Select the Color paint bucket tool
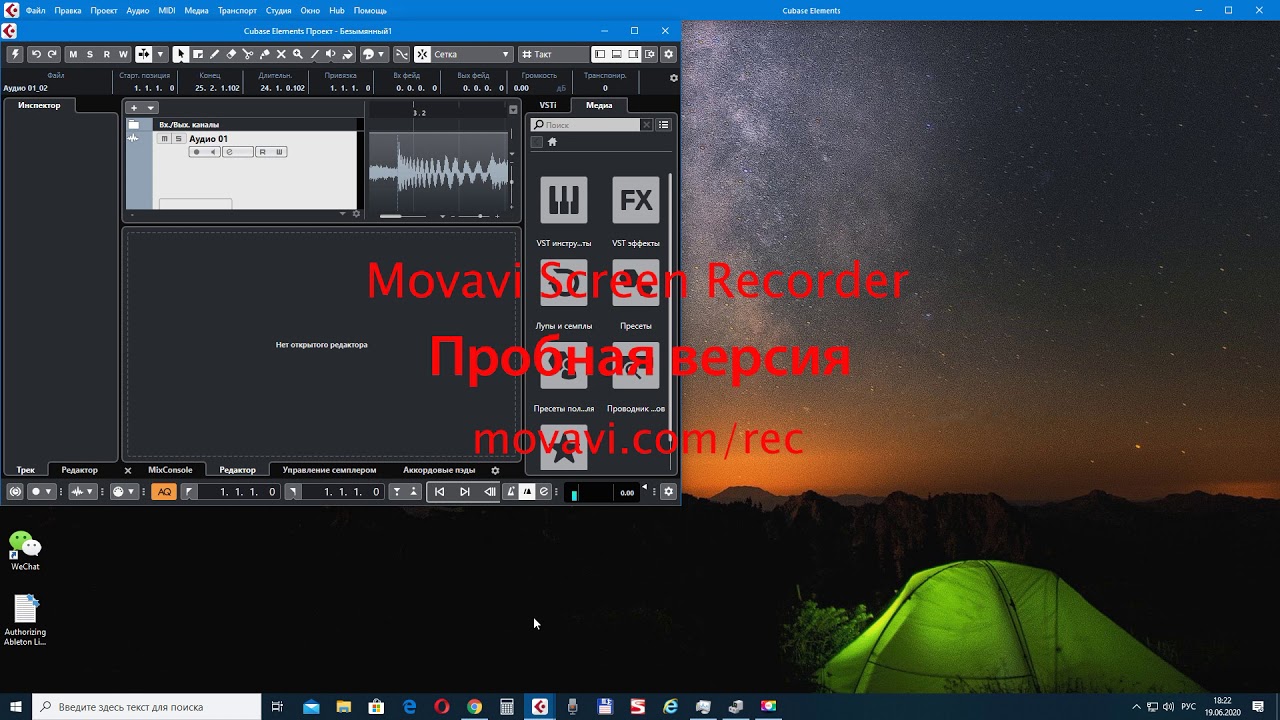The width and height of the screenshot is (1280, 720). pos(348,54)
